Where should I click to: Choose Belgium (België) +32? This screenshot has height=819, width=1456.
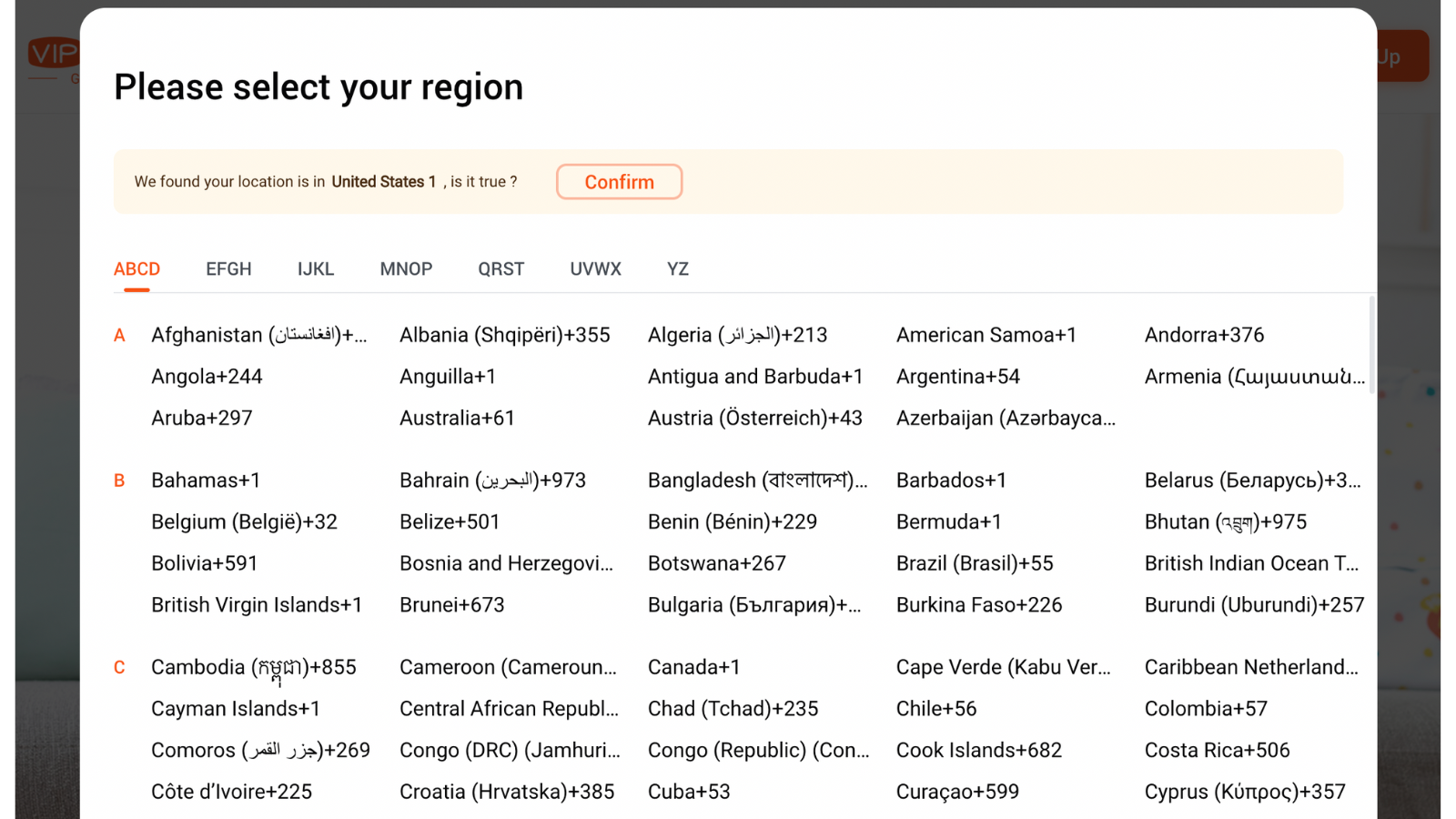pos(244,522)
